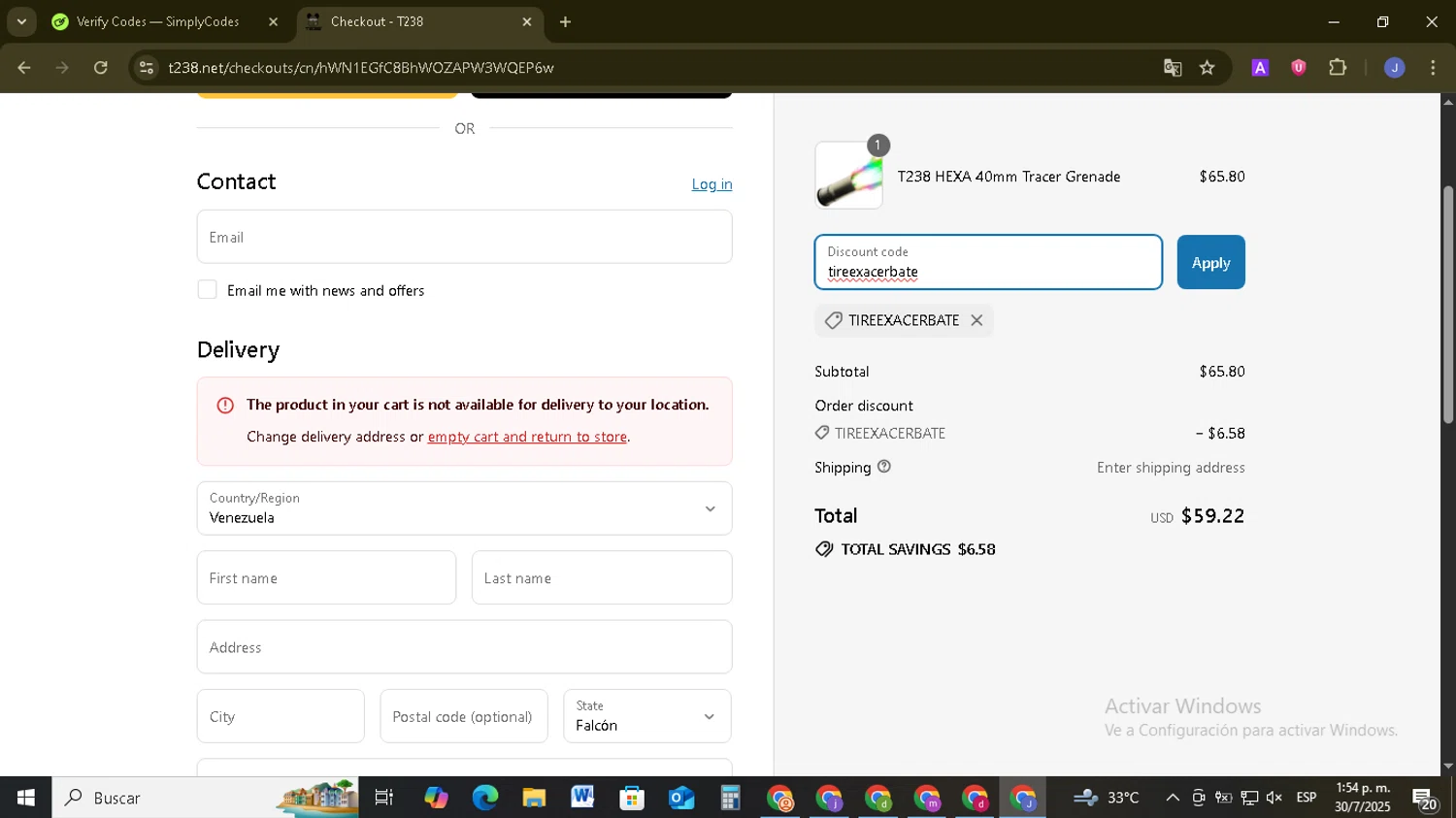Focus the First name field
1456x818 pixels.
tap(326, 578)
